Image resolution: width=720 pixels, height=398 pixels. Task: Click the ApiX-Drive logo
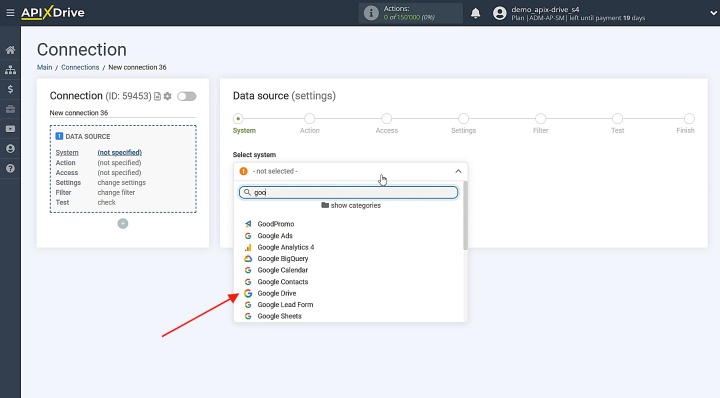tap(53, 12)
